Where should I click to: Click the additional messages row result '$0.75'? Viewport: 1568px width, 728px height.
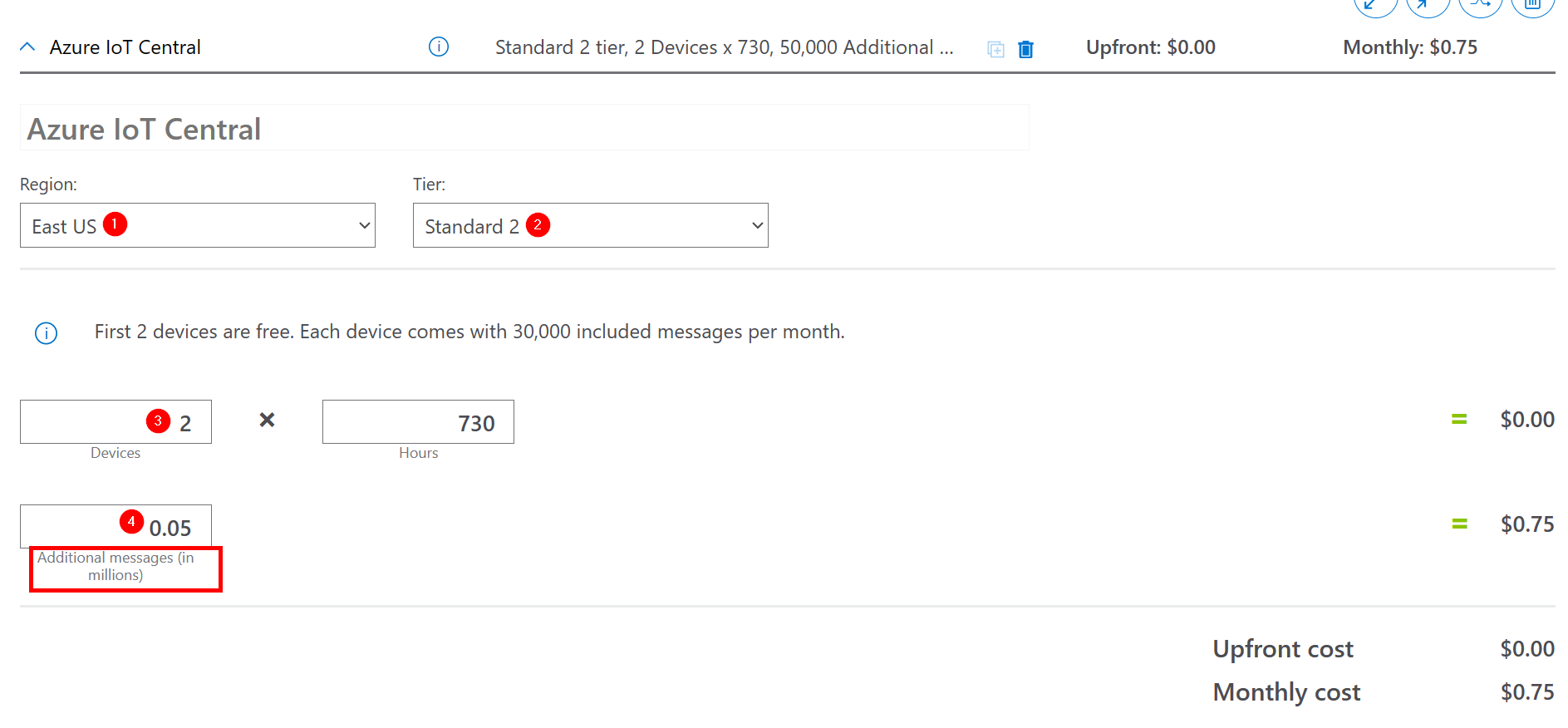1527,524
